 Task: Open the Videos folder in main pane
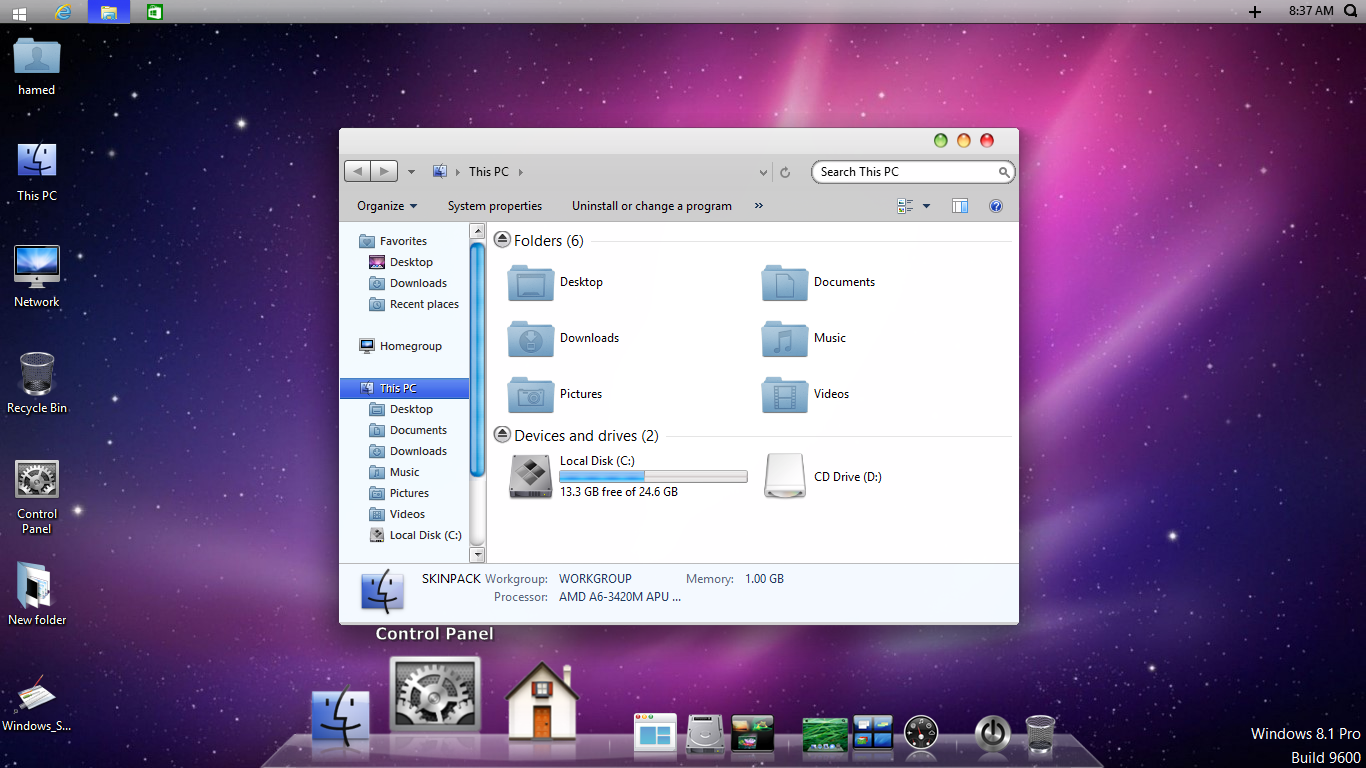806,394
